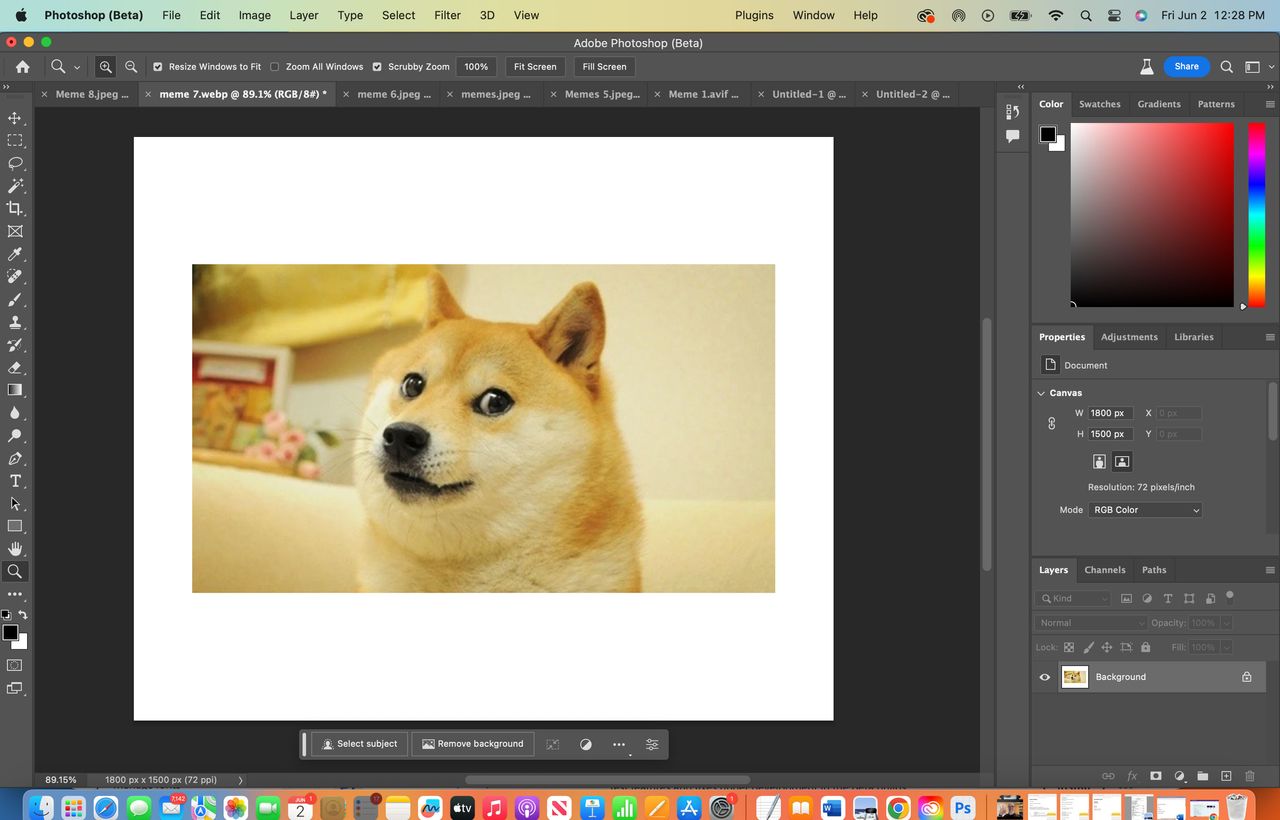Viewport: 1280px width, 820px height.
Task: Select the Pen tool
Action: 15,458
